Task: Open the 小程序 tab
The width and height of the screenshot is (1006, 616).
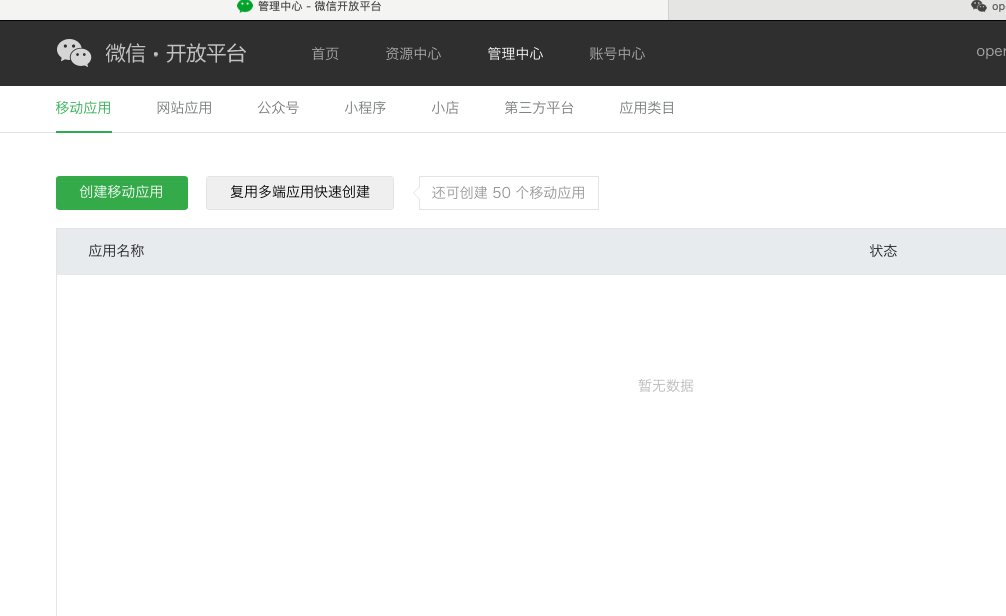Action: [365, 108]
